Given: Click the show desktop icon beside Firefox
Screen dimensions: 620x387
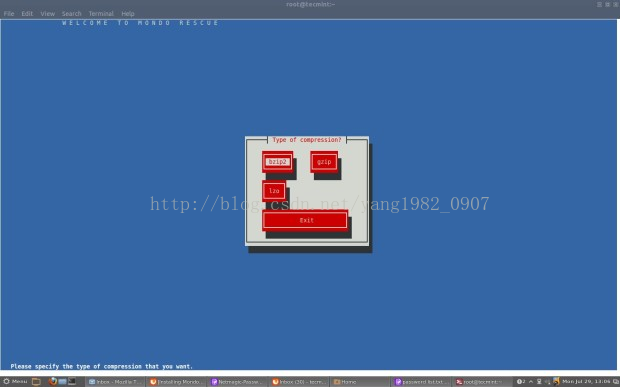Looking at the screenshot, I should point(62,381).
